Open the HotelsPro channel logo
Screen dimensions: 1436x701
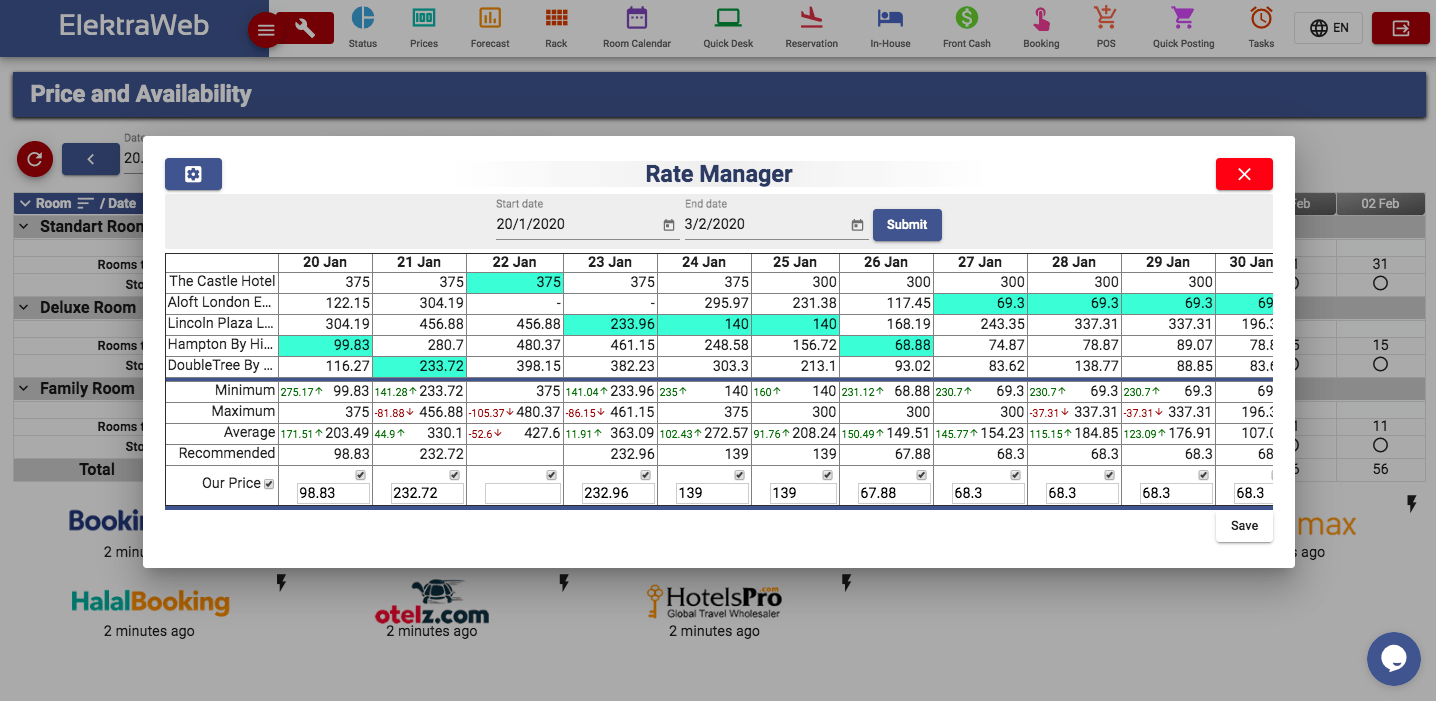[x=714, y=601]
